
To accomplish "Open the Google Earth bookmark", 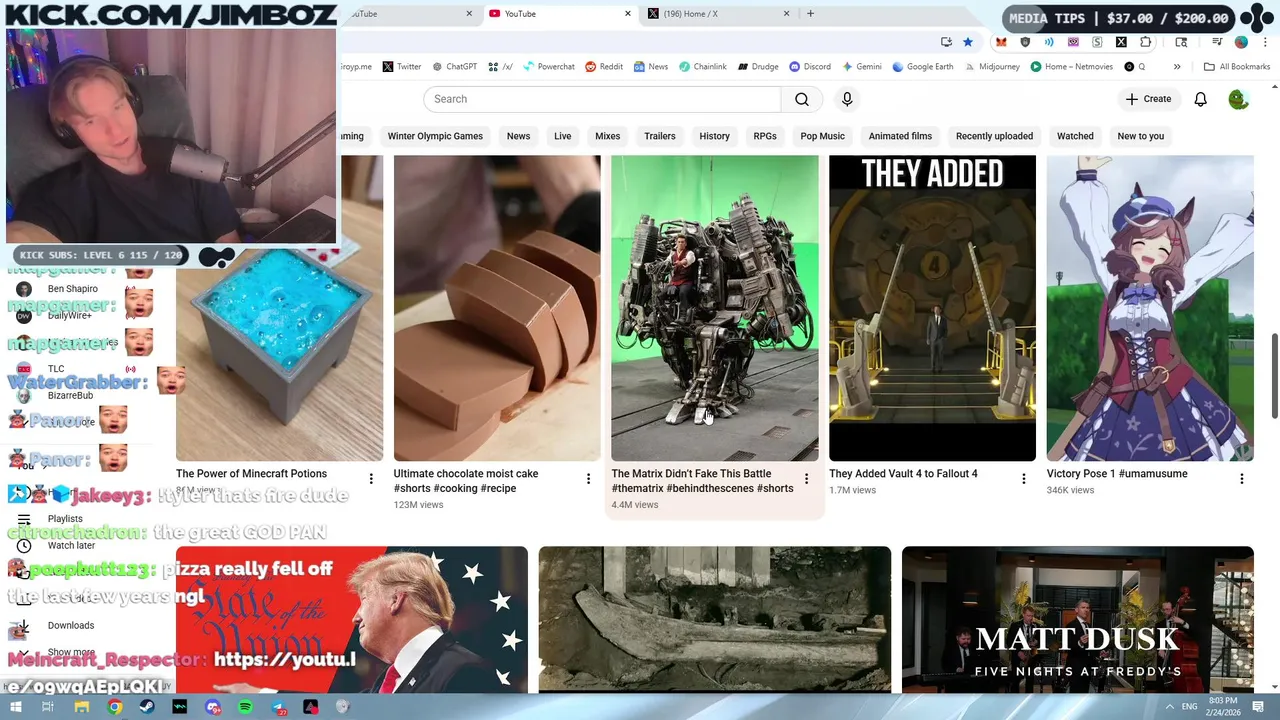I will click(923, 67).
